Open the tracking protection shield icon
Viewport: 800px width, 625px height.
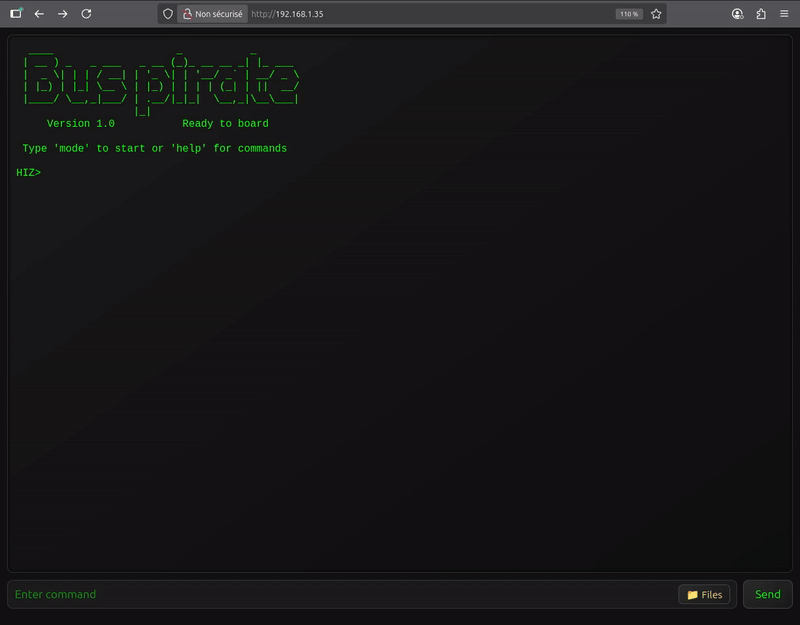click(168, 14)
